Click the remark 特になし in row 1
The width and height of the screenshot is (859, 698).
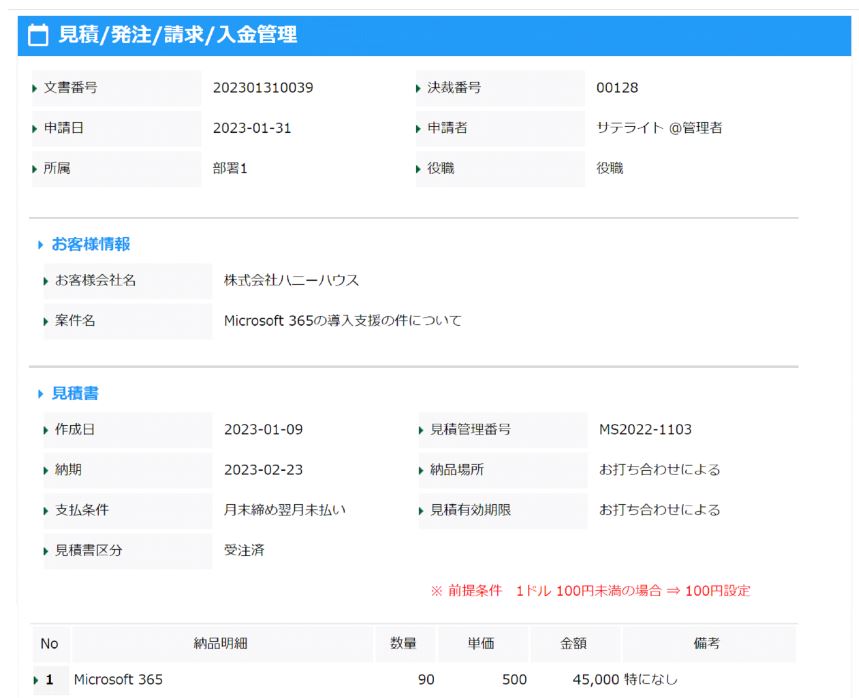pos(651,680)
